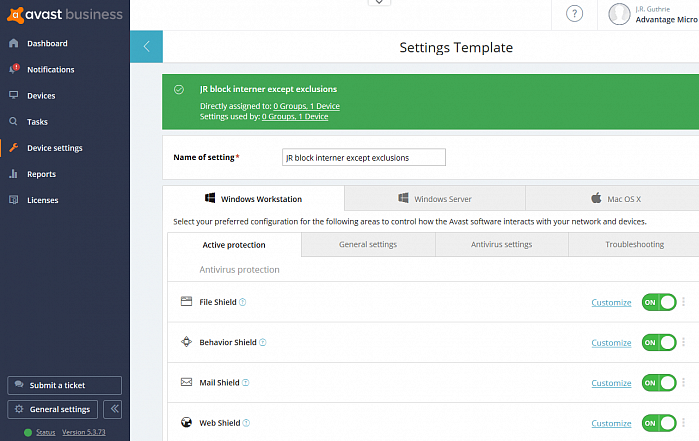699x441 pixels.
Task: Click Behavior Shield info help icon
Action: [263, 342]
